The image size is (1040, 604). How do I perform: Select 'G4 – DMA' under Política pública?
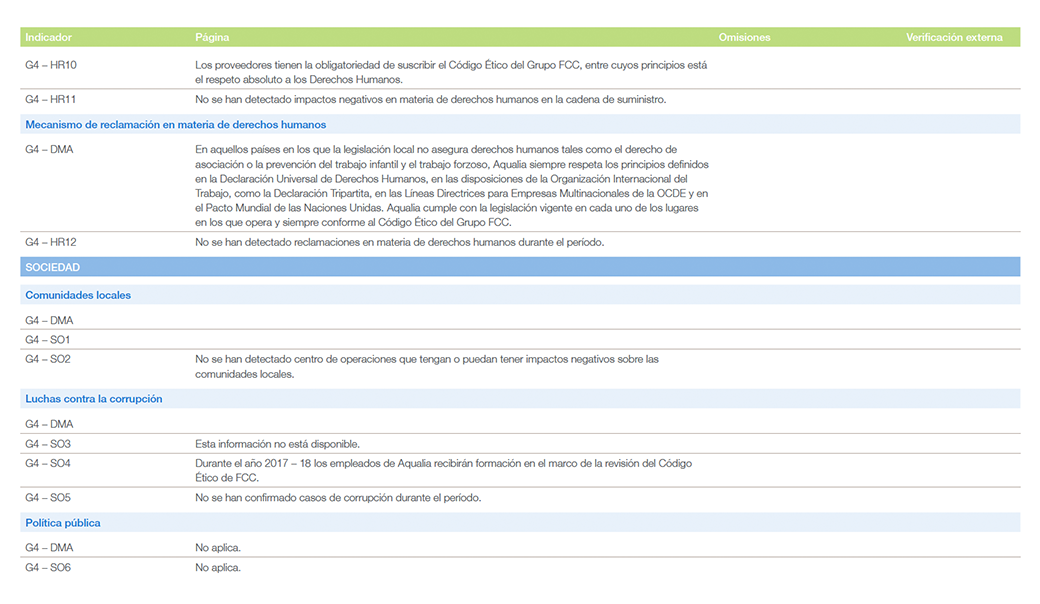(49, 548)
